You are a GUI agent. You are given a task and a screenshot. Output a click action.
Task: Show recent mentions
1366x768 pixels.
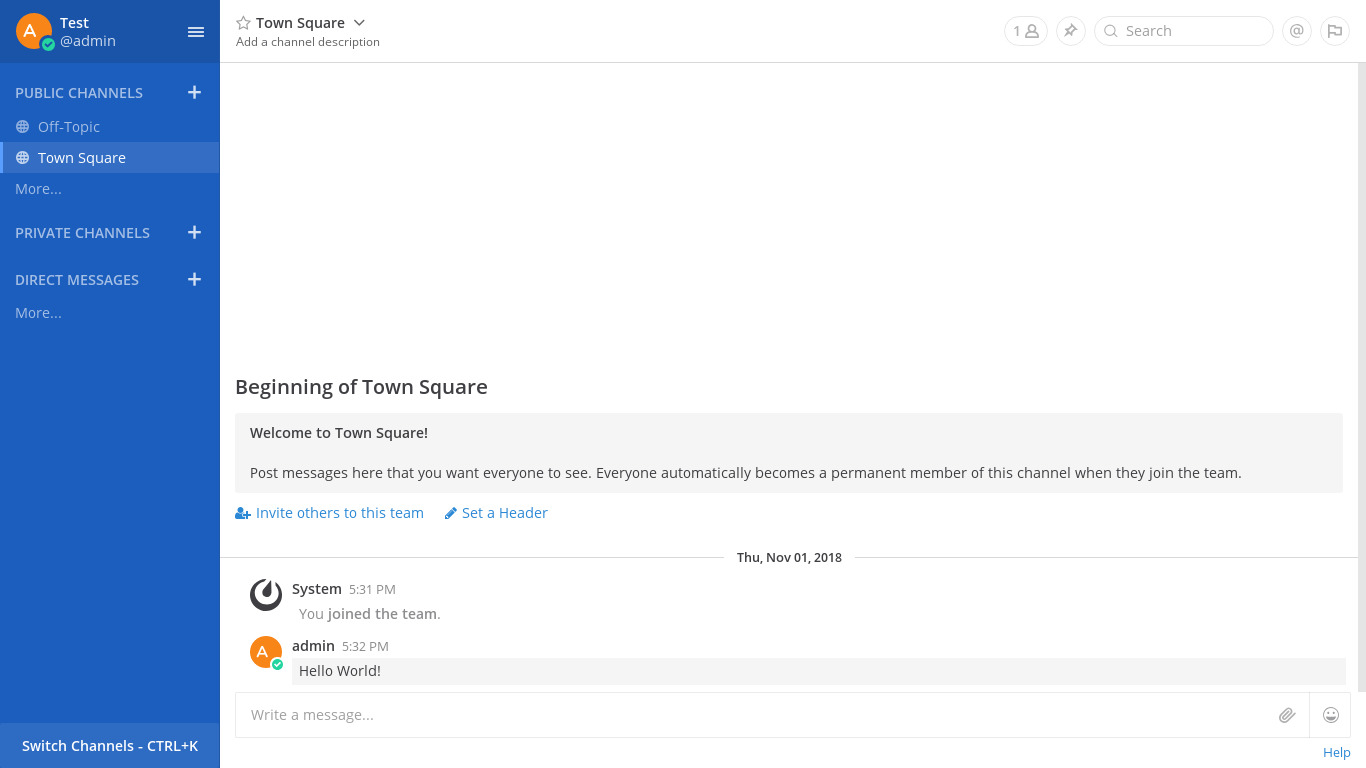click(x=1296, y=31)
